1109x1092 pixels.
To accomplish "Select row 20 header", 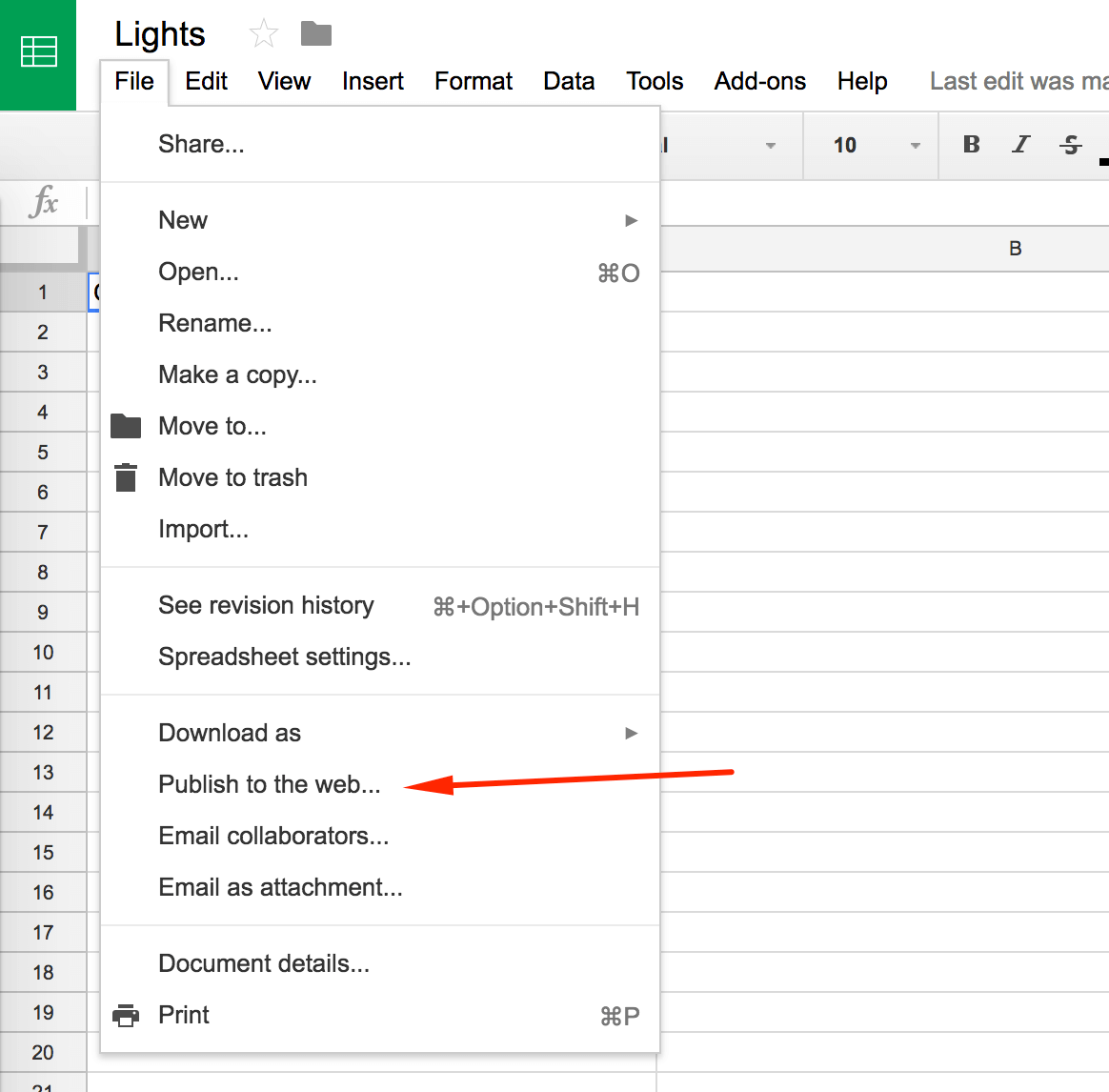I will [43, 1052].
